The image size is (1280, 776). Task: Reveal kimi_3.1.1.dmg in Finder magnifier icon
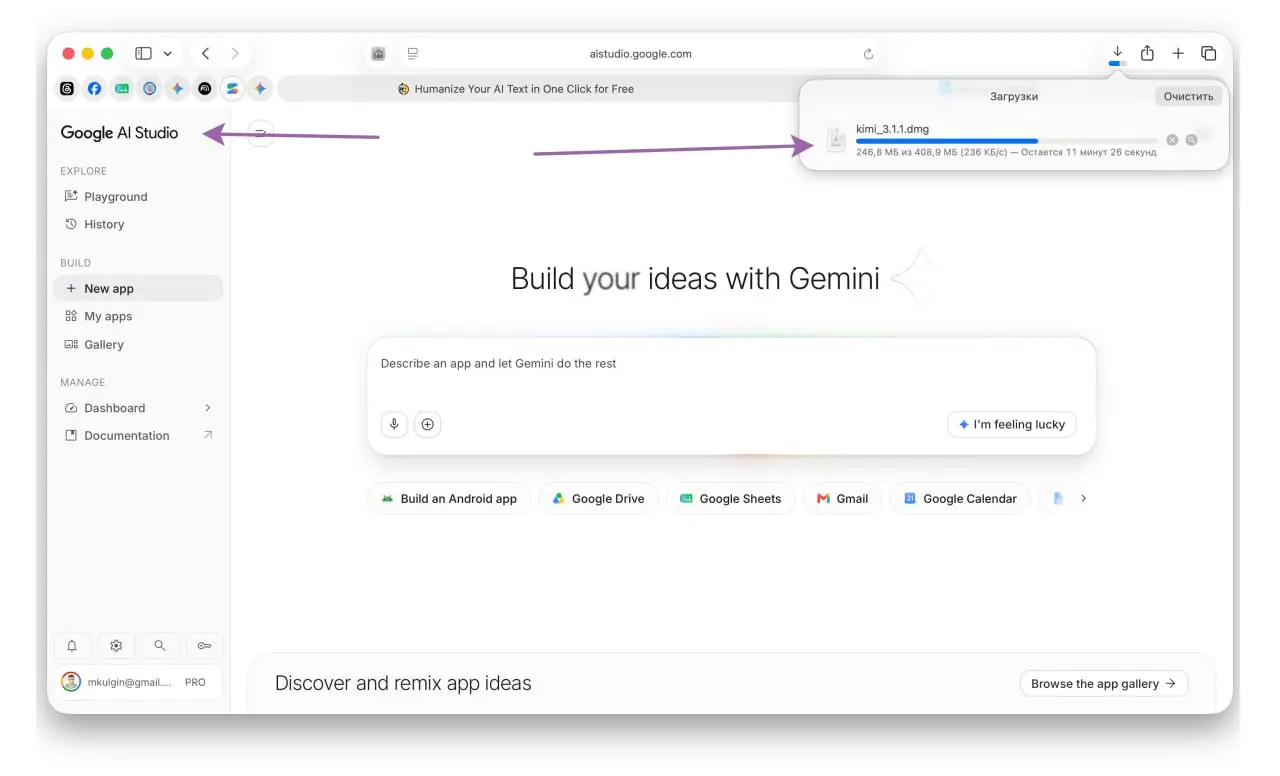pos(1191,140)
